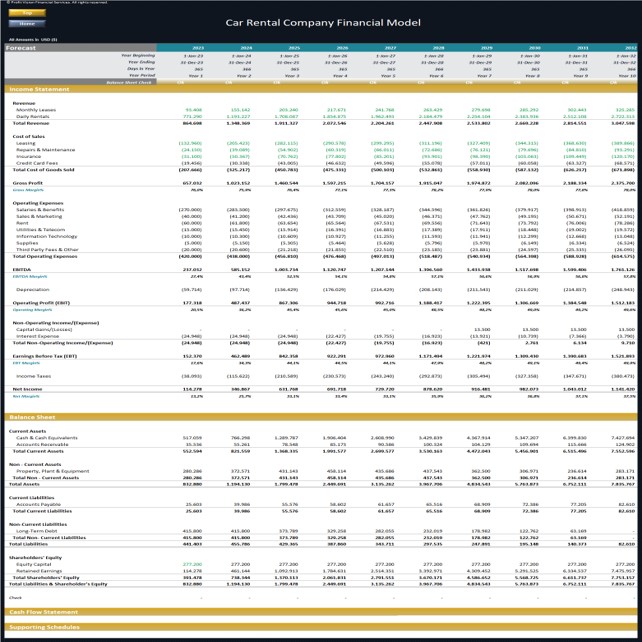Select the Interest Expense row label
Image resolution: width=642 pixels, height=642 pixels.
(37, 336)
